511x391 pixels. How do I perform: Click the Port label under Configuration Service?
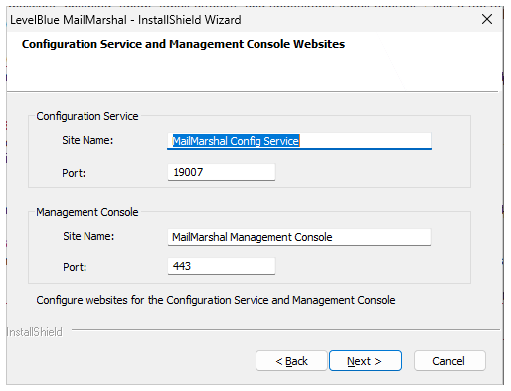click(x=74, y=173)
